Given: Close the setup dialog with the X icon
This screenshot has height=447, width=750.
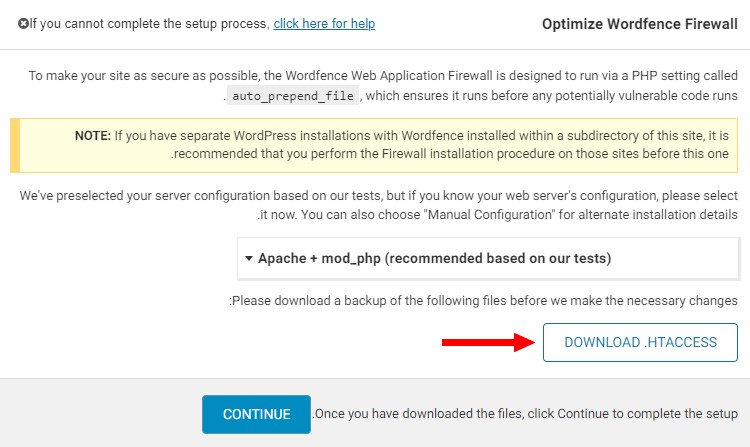Looking at the screenshot, I should 23,23.
